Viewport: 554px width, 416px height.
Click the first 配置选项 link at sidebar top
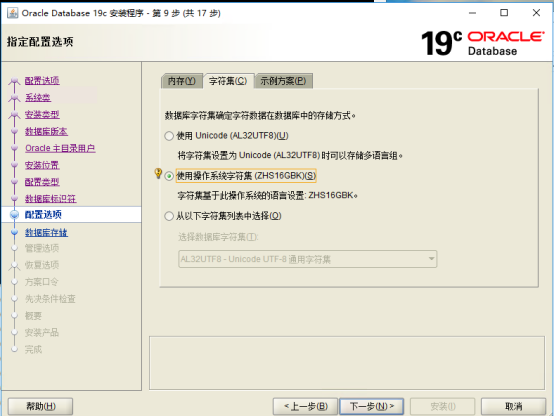(42, 80)
